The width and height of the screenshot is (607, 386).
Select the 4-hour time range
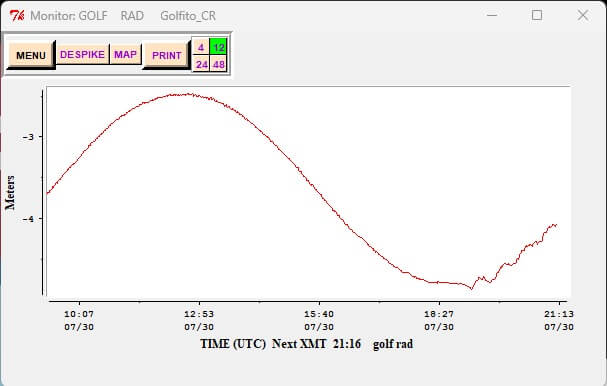coord(201,47)
